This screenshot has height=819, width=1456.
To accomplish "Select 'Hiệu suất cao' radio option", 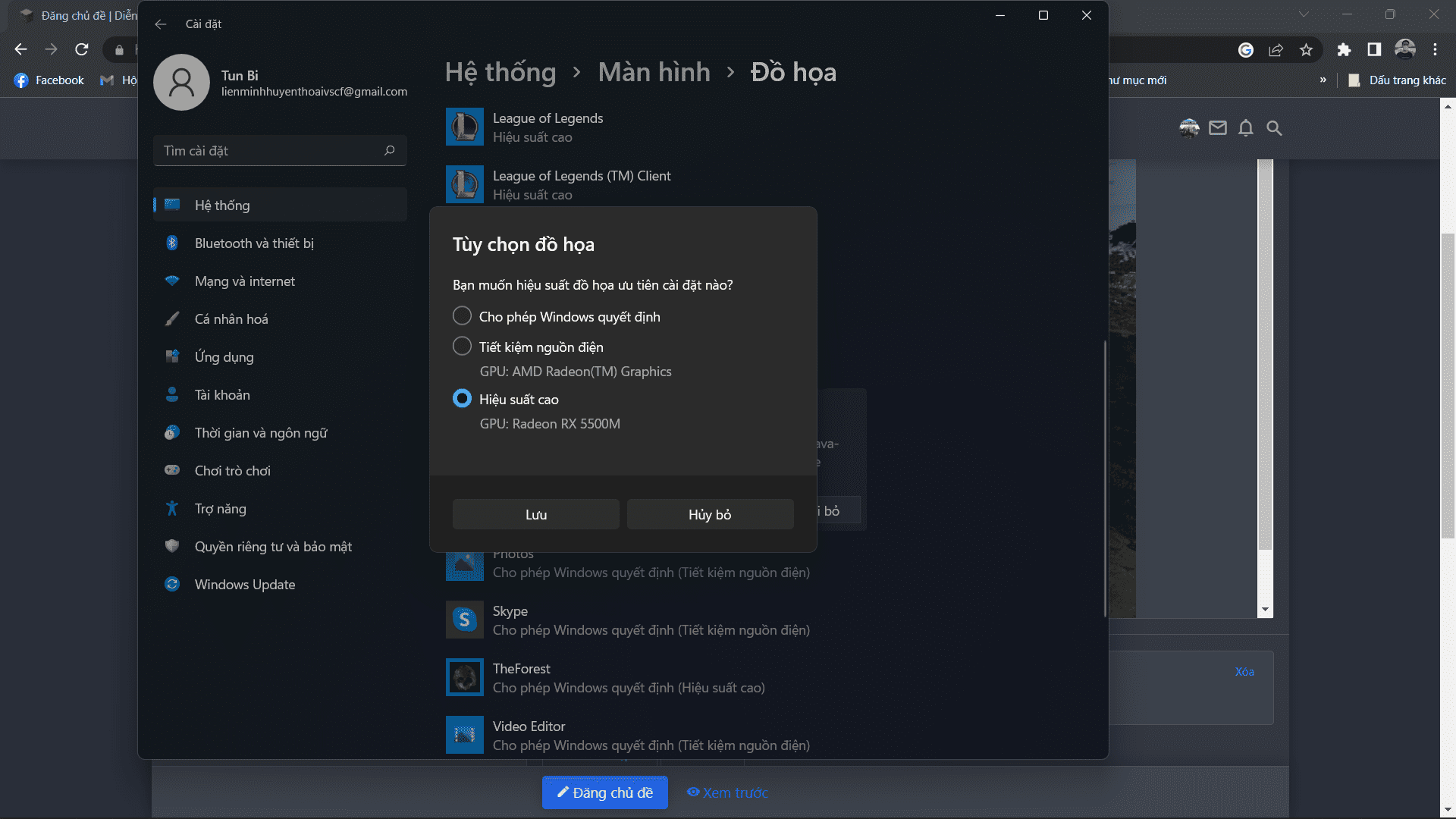I will click(462, 399).
